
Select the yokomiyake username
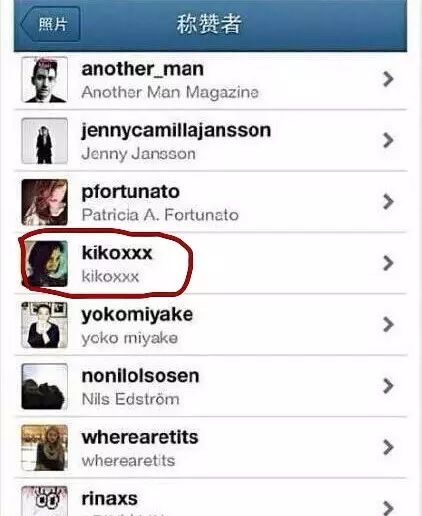[x=137, y=315]
